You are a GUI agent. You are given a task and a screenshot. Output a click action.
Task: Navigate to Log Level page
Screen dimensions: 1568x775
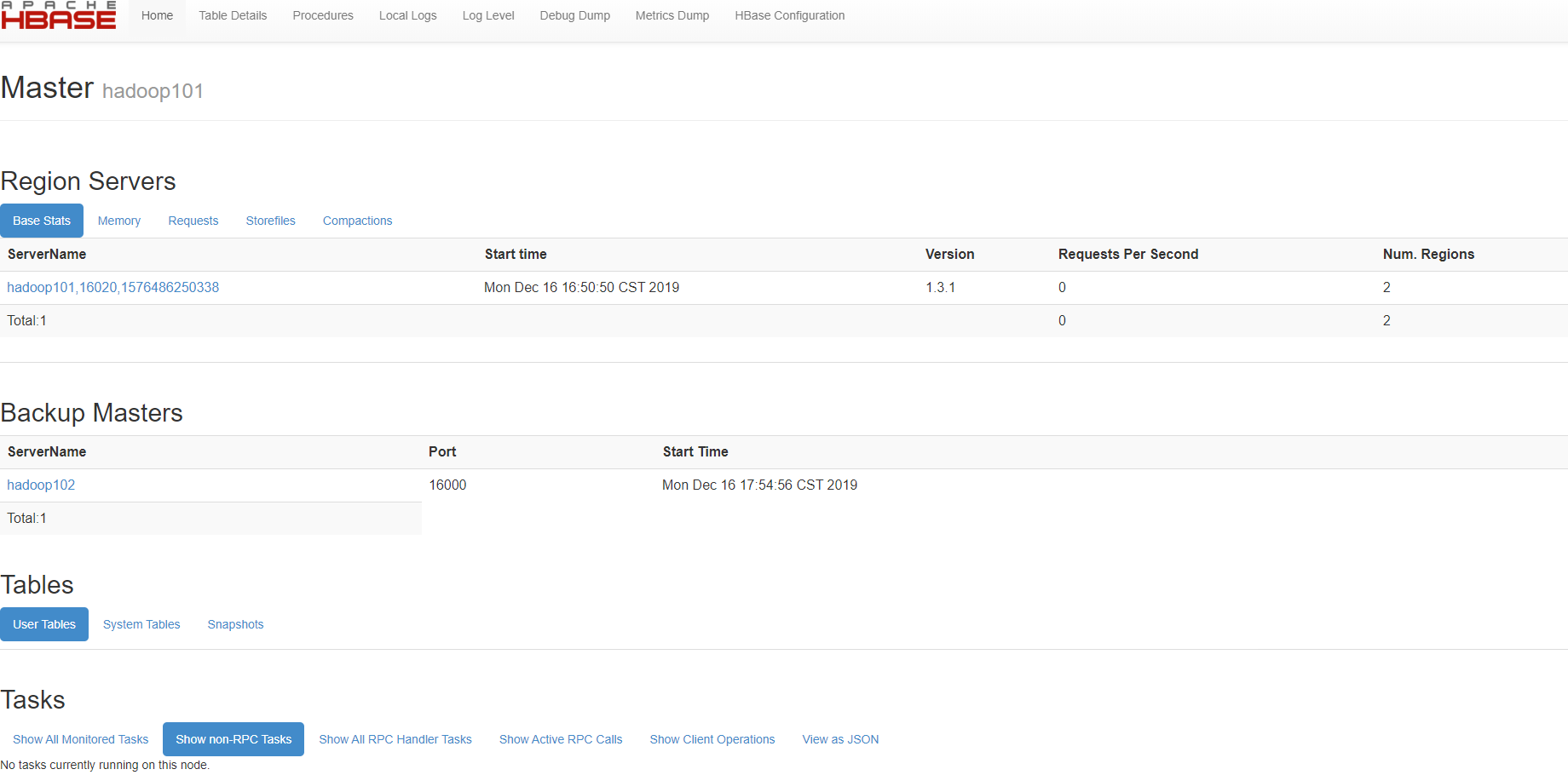pos(488,15)
